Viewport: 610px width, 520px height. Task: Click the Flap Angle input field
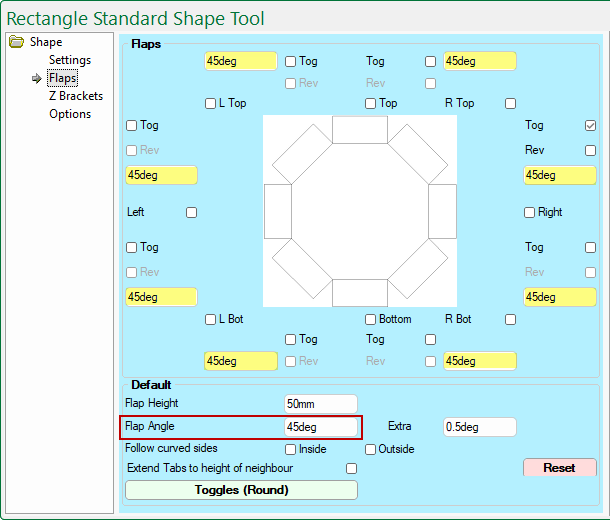320,427
